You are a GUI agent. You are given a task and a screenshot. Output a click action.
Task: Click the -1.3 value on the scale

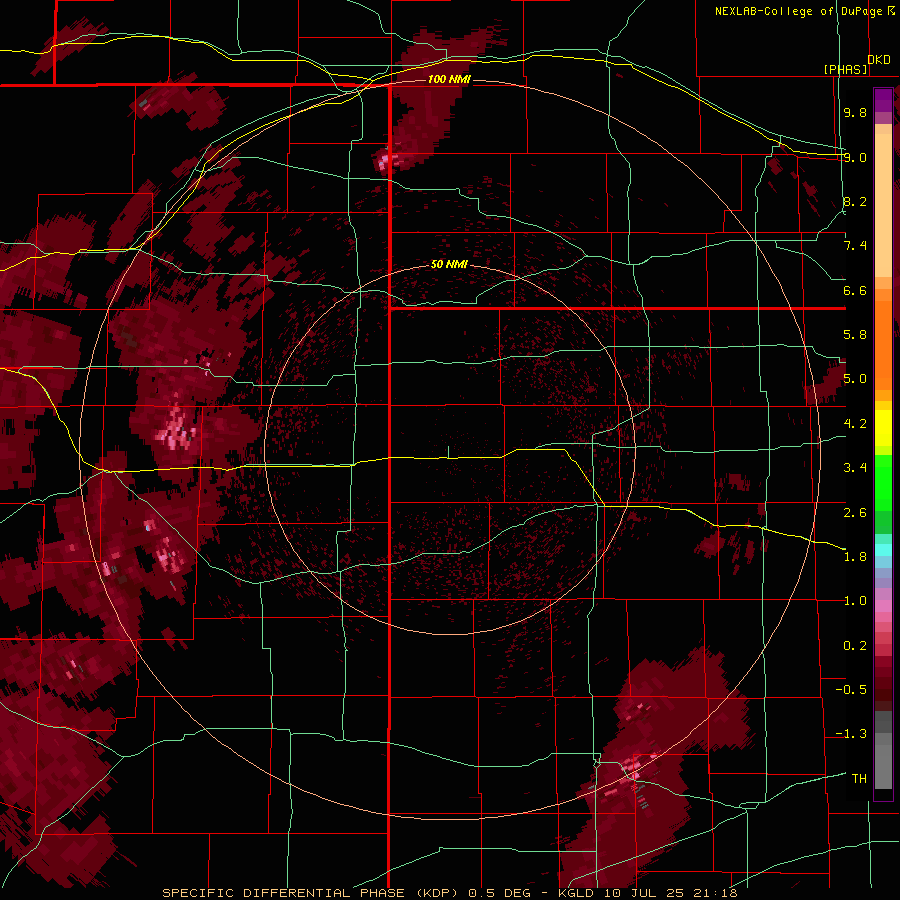pyautogui.click(x=851, y=734)
